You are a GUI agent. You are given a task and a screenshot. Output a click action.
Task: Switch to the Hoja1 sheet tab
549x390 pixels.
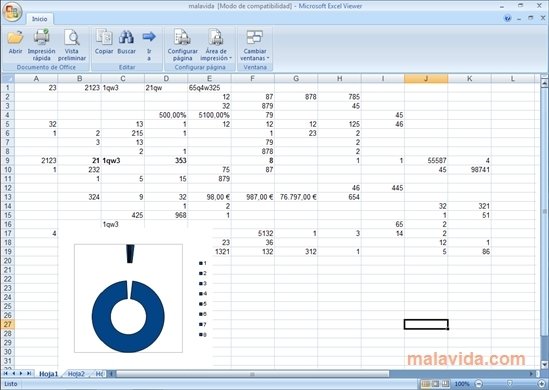[48, 374]
